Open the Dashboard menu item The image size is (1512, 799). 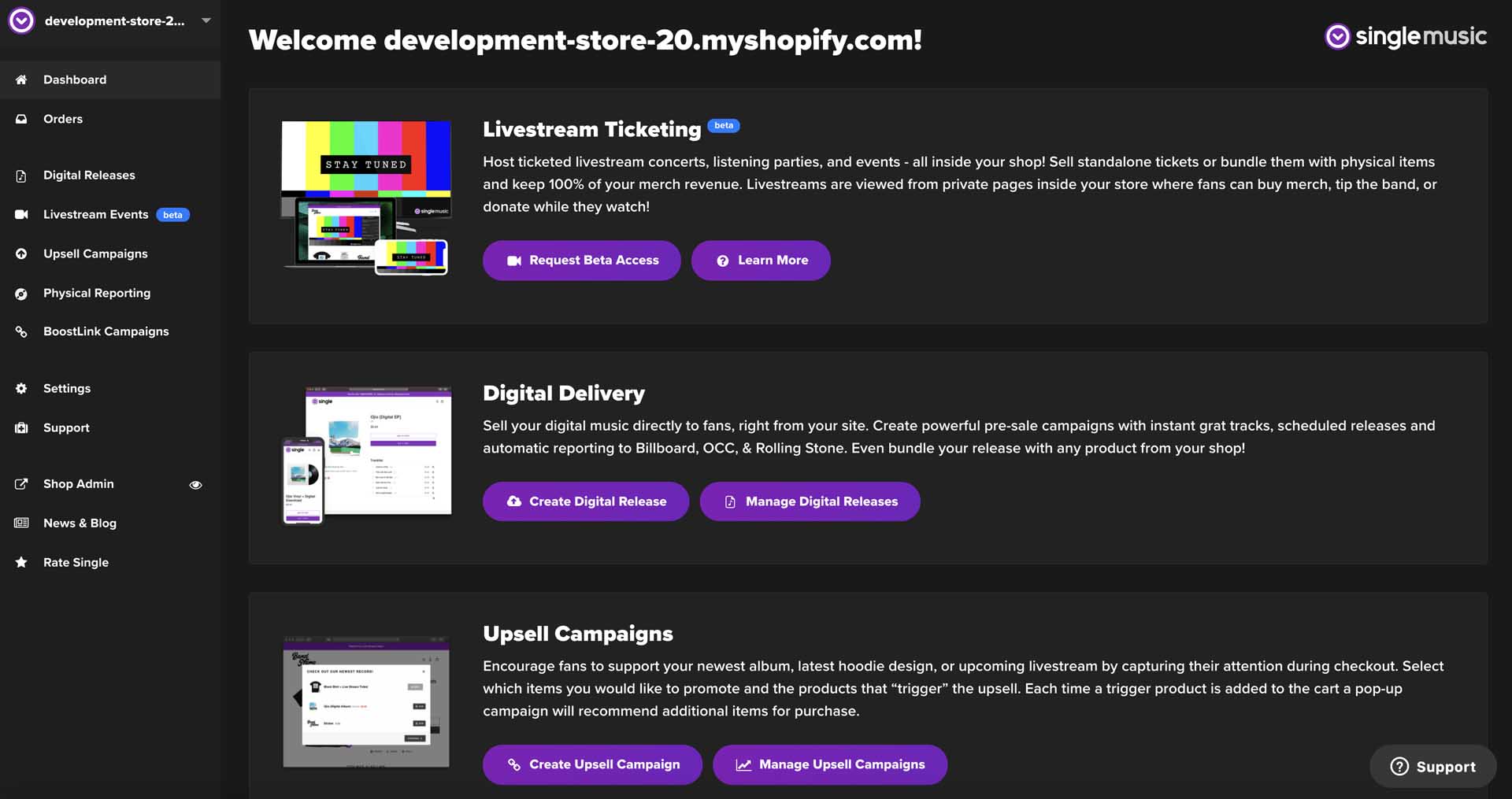click(x=110, y=80)
